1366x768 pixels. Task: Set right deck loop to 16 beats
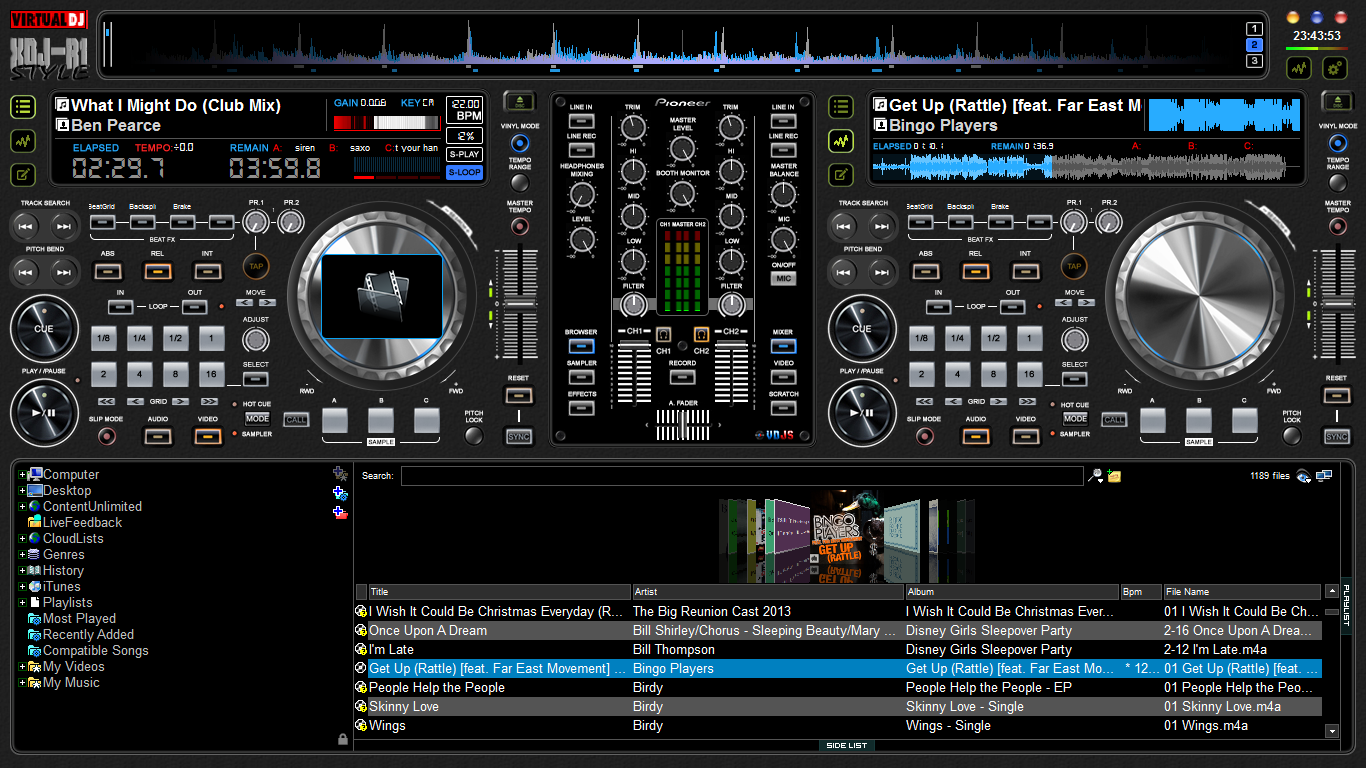[x=1029, y=375]
